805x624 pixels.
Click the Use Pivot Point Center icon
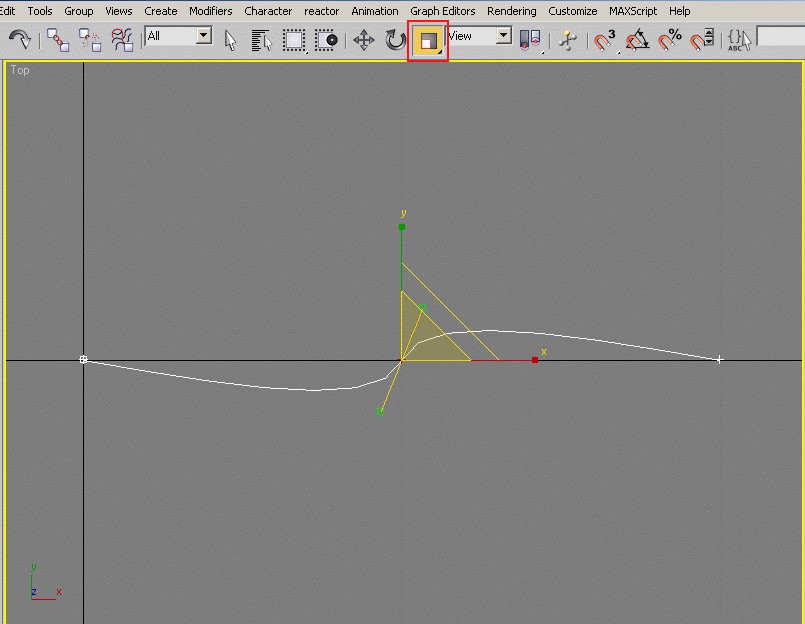530,40
